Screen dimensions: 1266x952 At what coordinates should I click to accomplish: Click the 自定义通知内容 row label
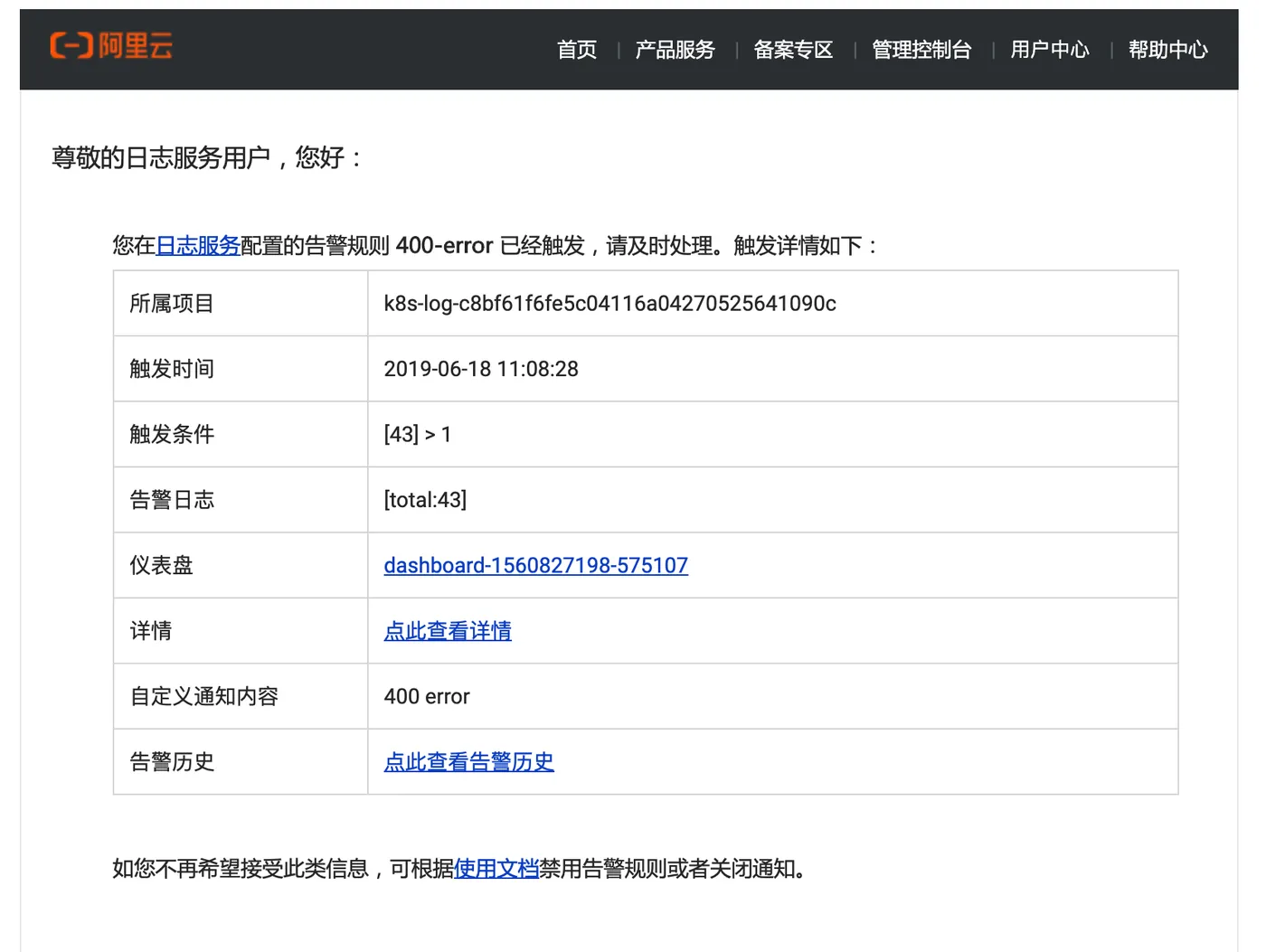203,696
